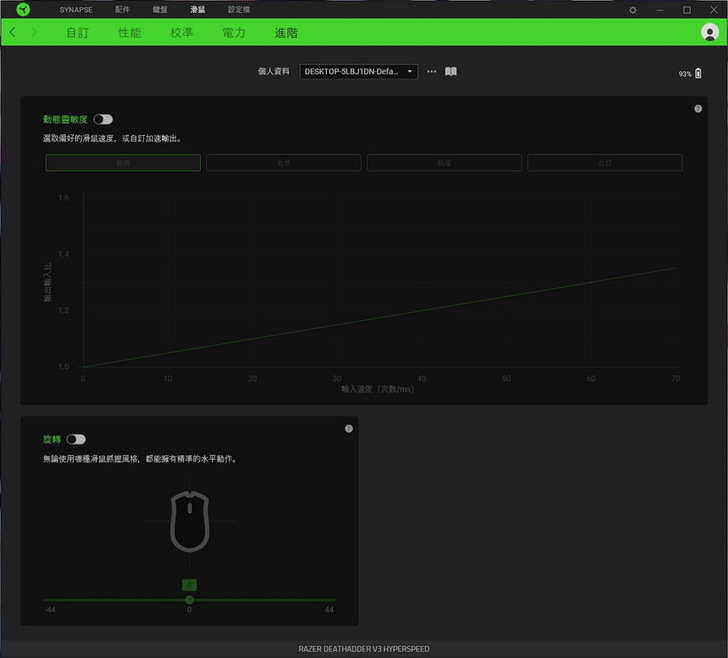Open the user account avatar

tap(710, 32)
